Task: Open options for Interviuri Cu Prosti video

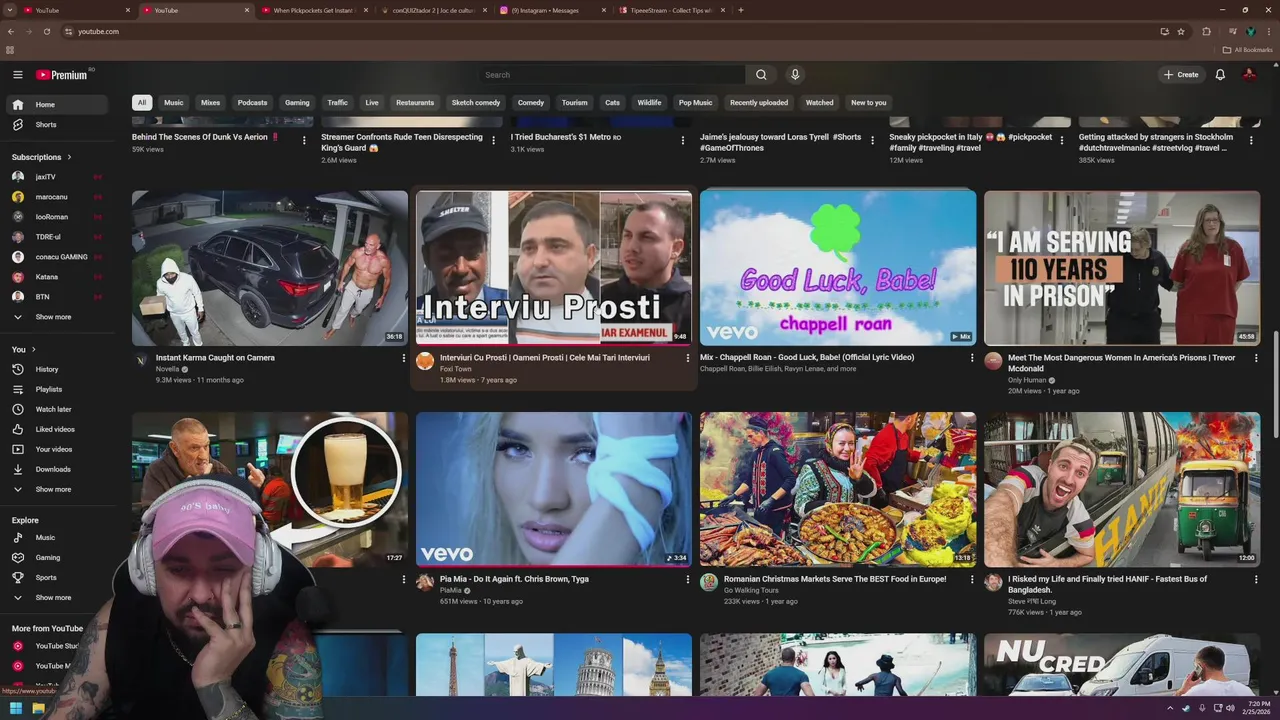Action: (x=688, y=358)
